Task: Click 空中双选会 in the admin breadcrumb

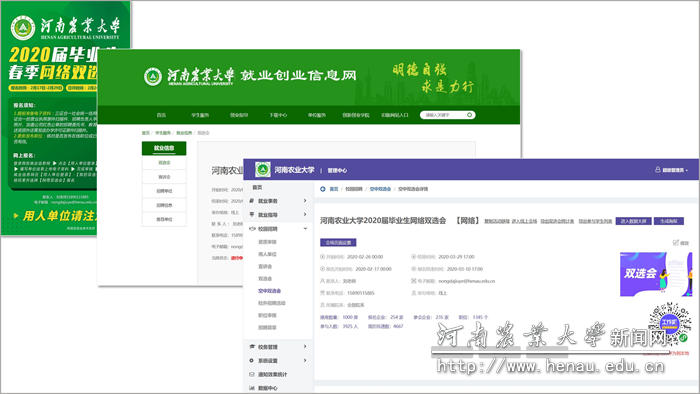Action: coord(380,189)
